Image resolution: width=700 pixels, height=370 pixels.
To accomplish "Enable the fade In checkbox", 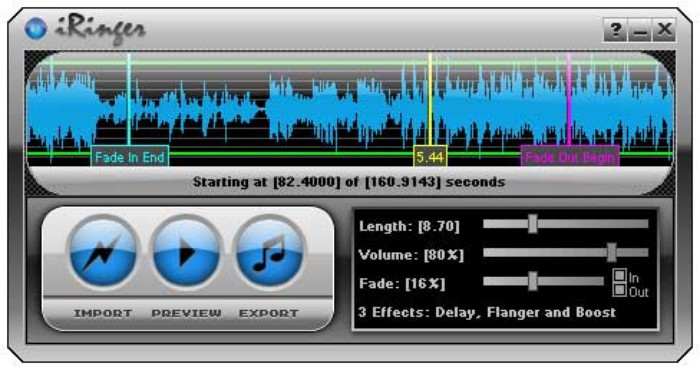I will pyautogui.click(x=619, y=275).
